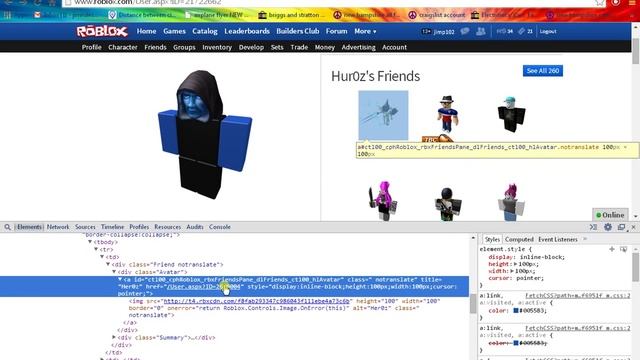This screenshot has width=640, height=360.
Task: Open the Profiles panel tab
Action: coord(139,227)
